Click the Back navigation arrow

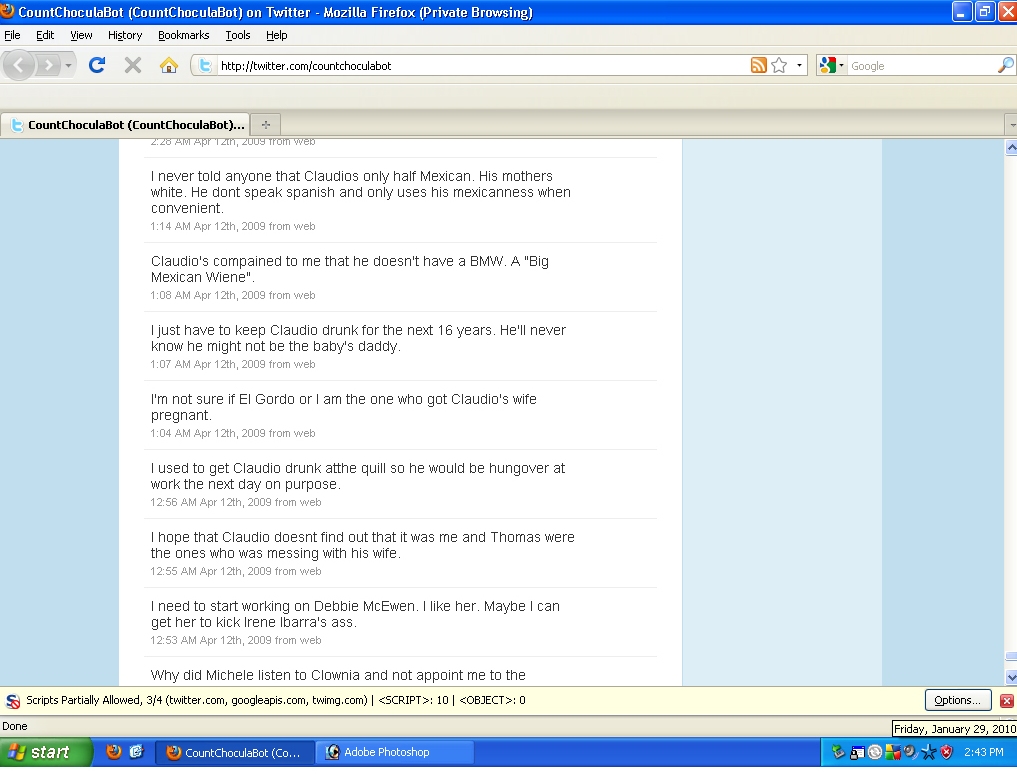coord(21,65)
